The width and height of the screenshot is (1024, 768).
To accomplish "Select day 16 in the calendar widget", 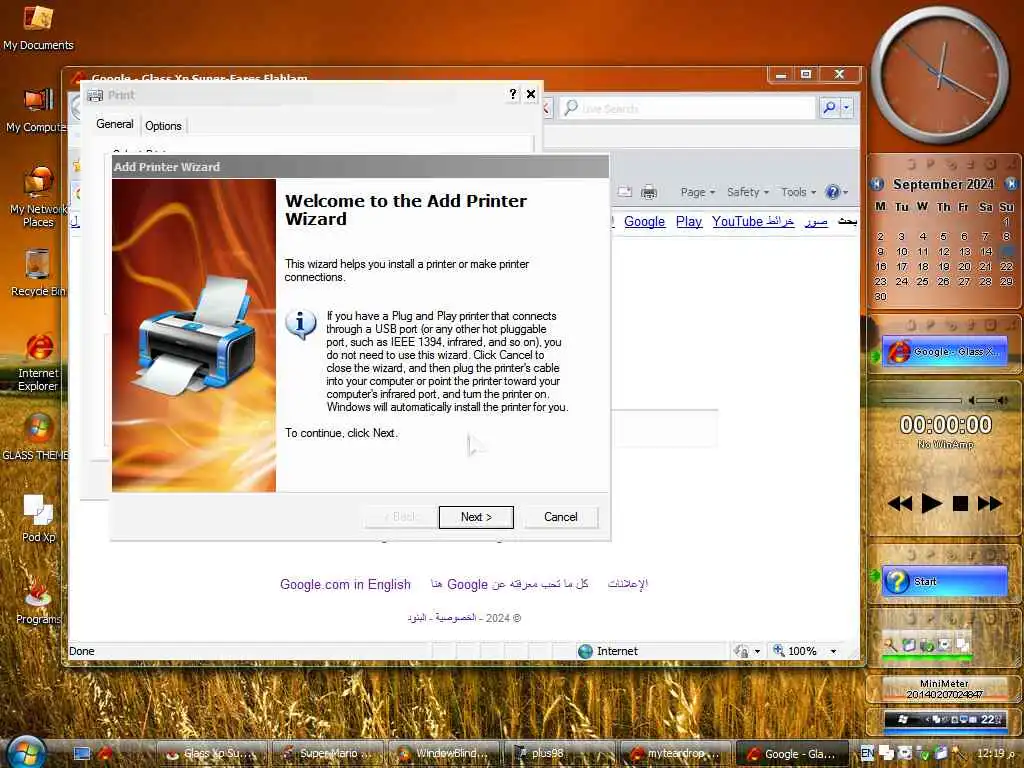I will (880, 266).
